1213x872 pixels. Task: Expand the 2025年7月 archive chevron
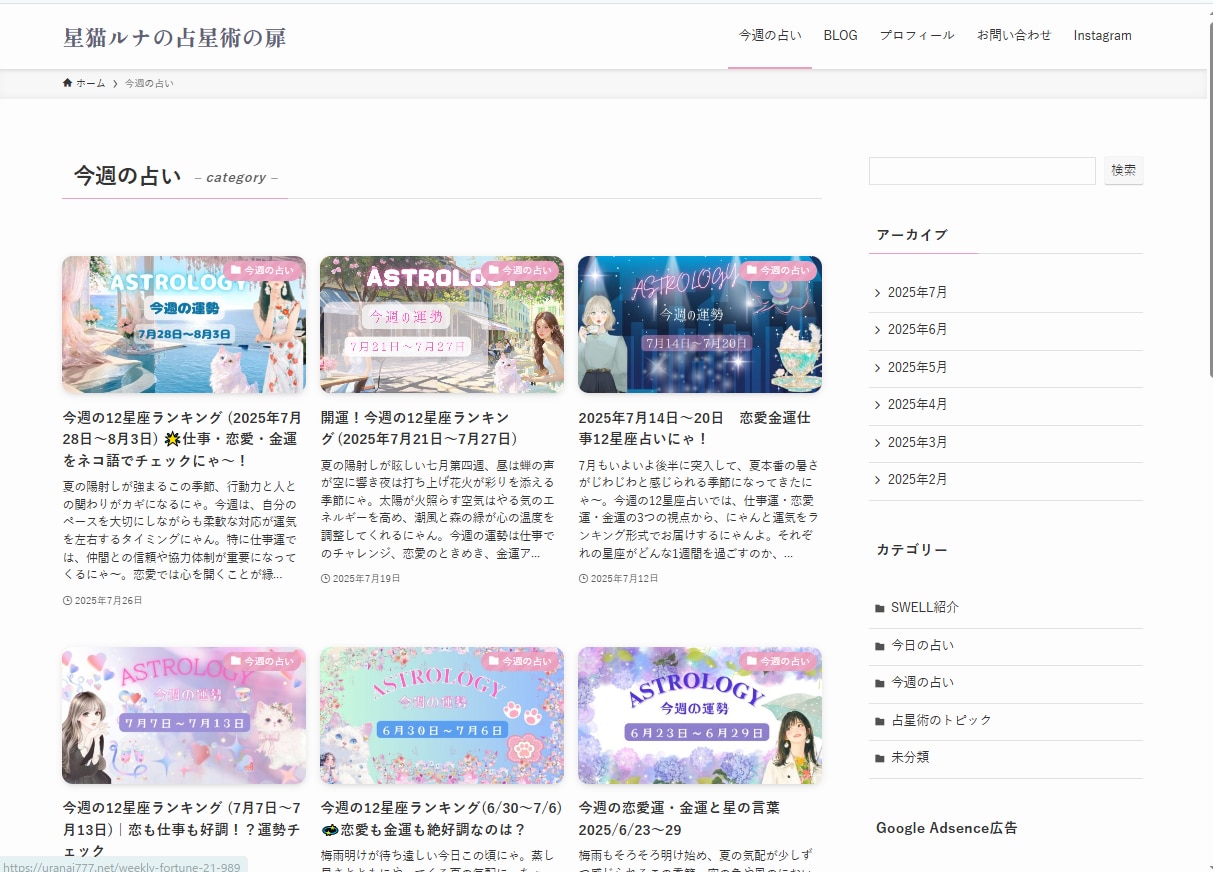[878, 293]
